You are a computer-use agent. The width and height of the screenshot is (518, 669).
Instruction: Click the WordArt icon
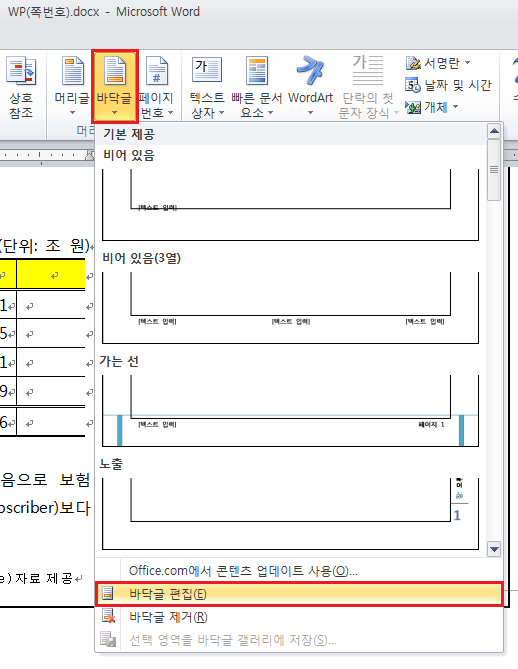pos(310,70)
